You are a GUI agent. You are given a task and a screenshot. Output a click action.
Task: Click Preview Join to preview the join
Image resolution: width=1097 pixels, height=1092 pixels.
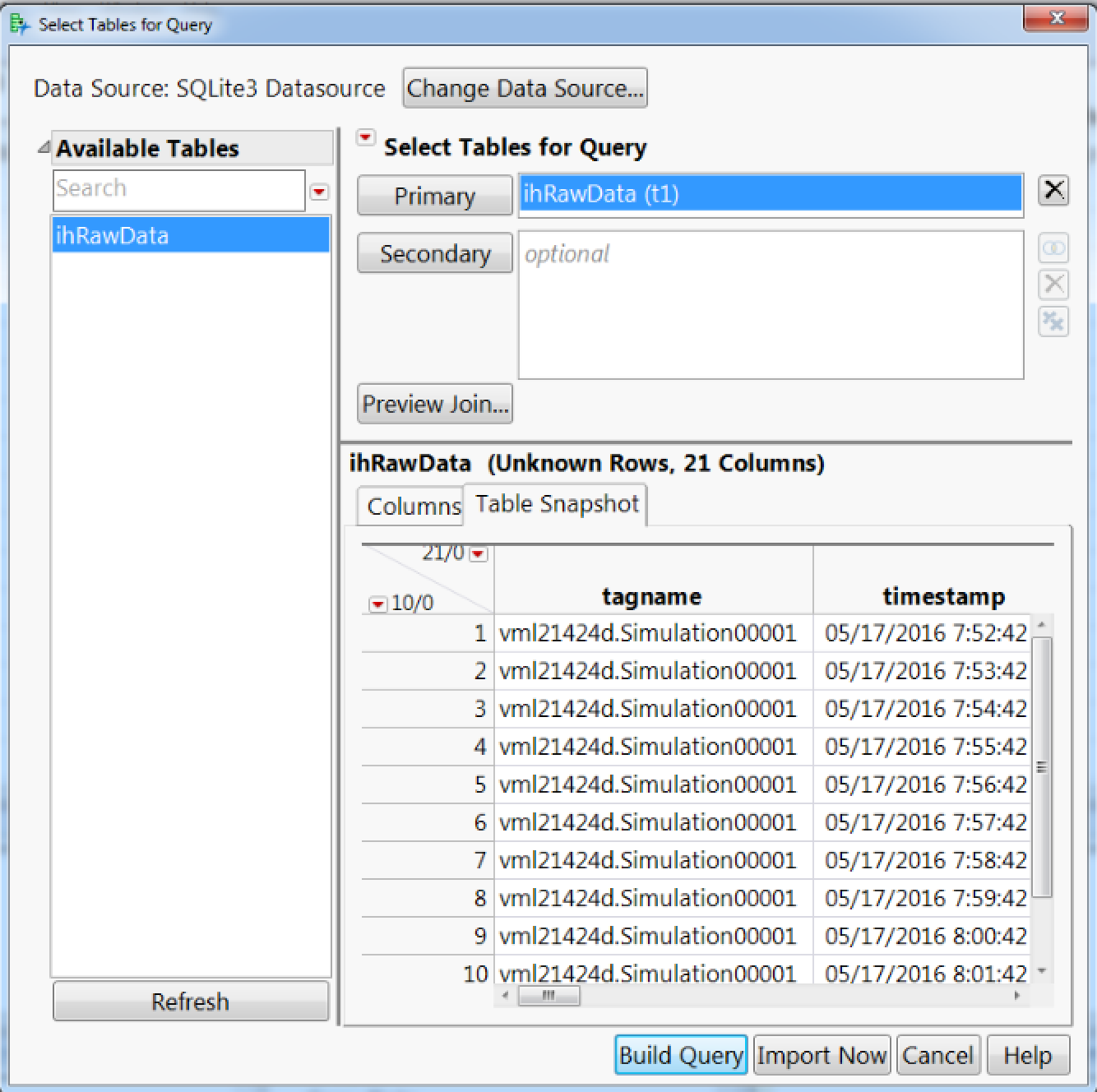pos(435,404)
